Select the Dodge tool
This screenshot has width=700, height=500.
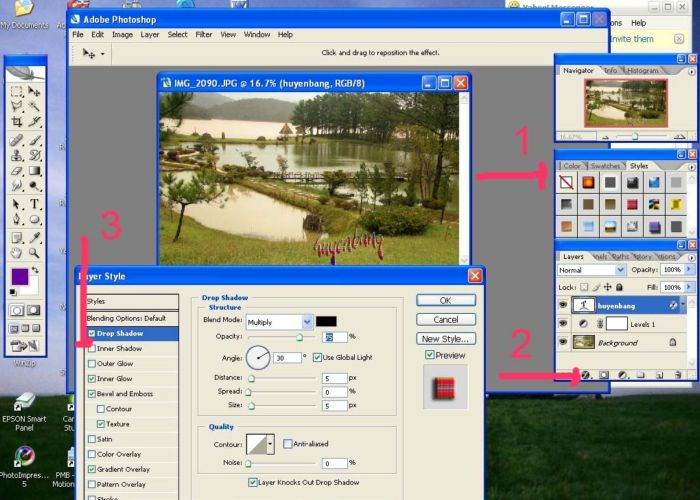coord(34,185)
